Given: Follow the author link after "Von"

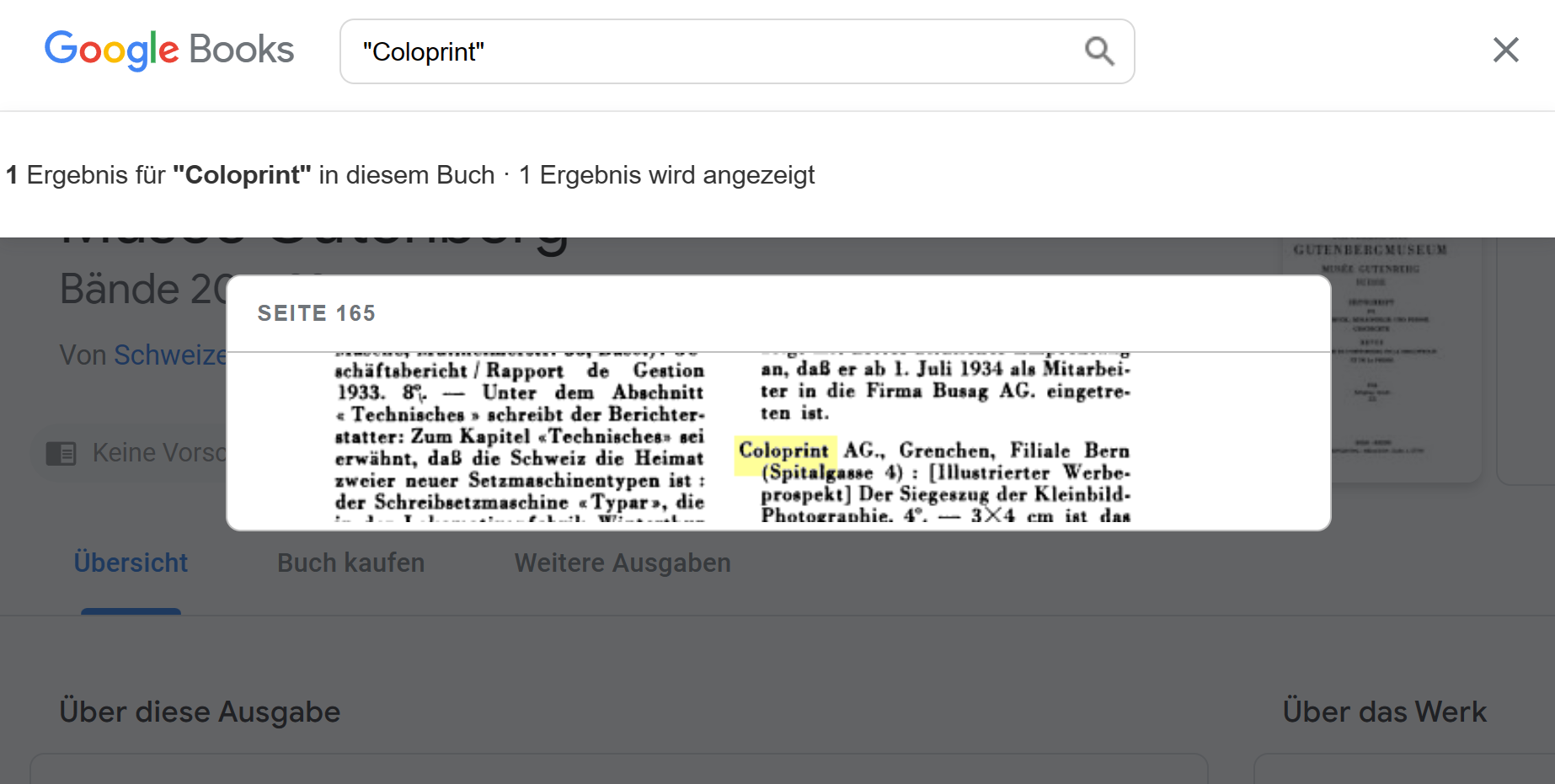Looking at the screenshot, I should click(170, 355).
